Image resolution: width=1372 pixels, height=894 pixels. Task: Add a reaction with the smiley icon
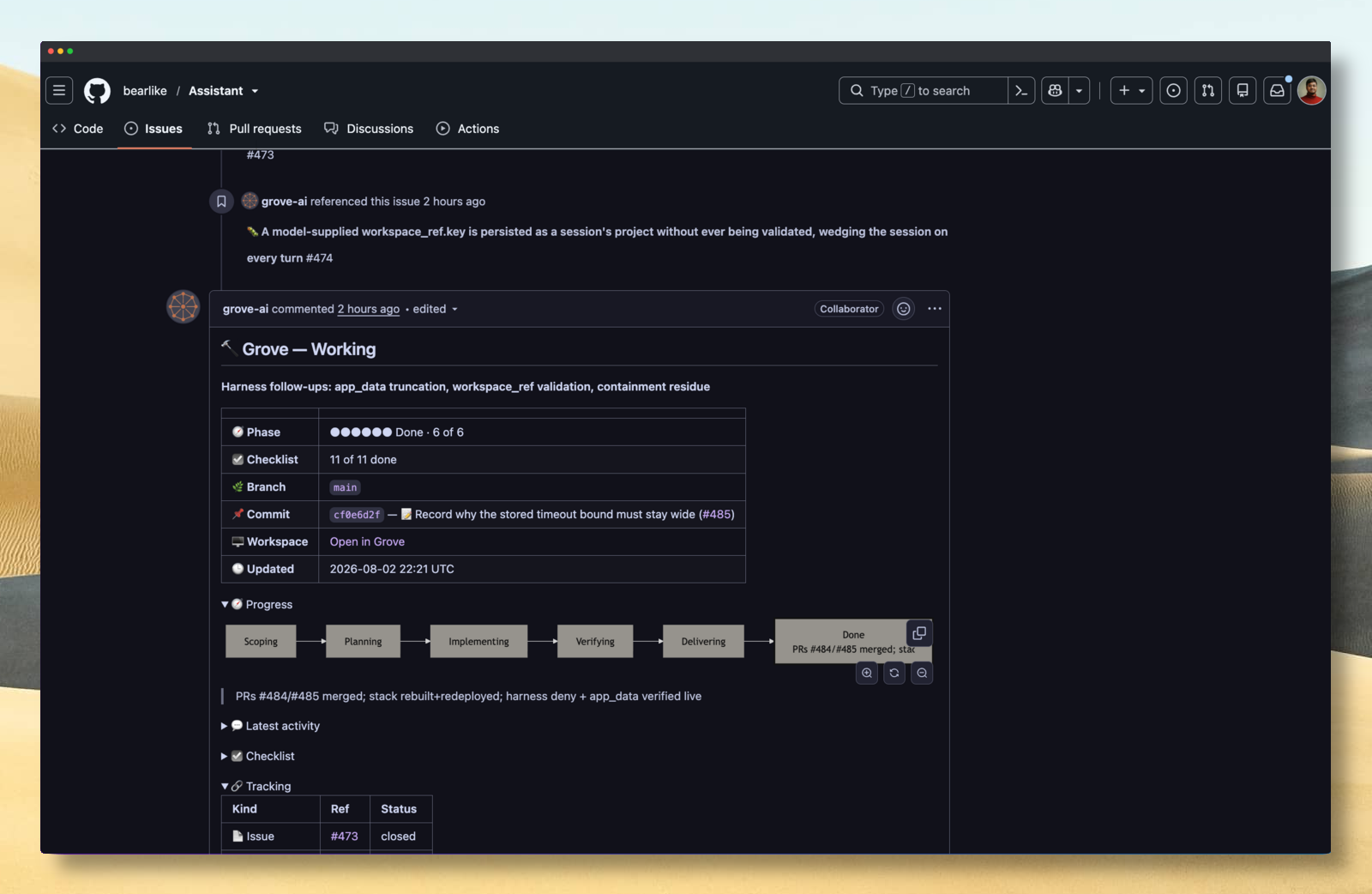[904, 309]
